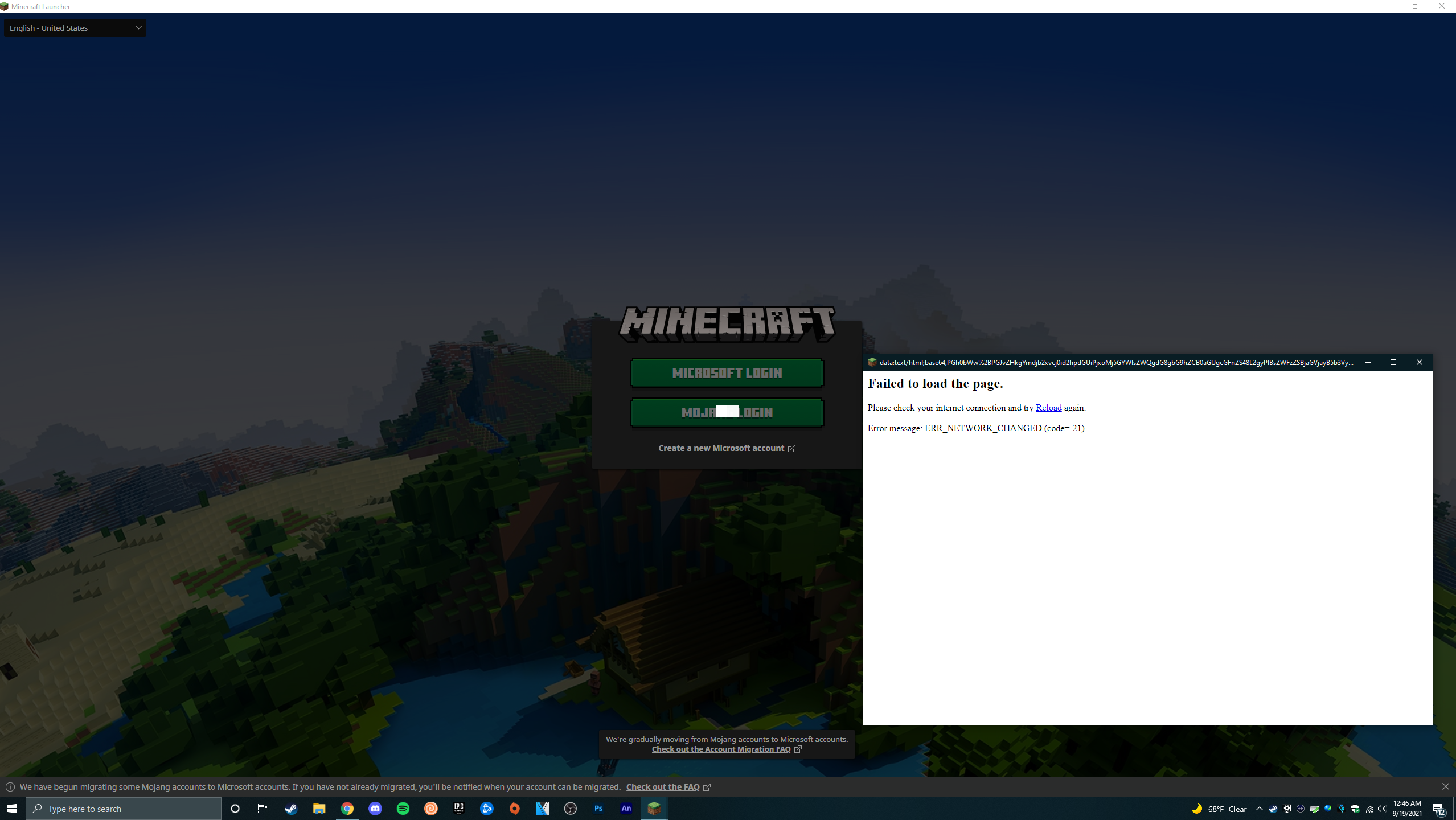Click the Windows search box
The width and height of the screenshot is (1456, 820).
[x=123, y=809]
